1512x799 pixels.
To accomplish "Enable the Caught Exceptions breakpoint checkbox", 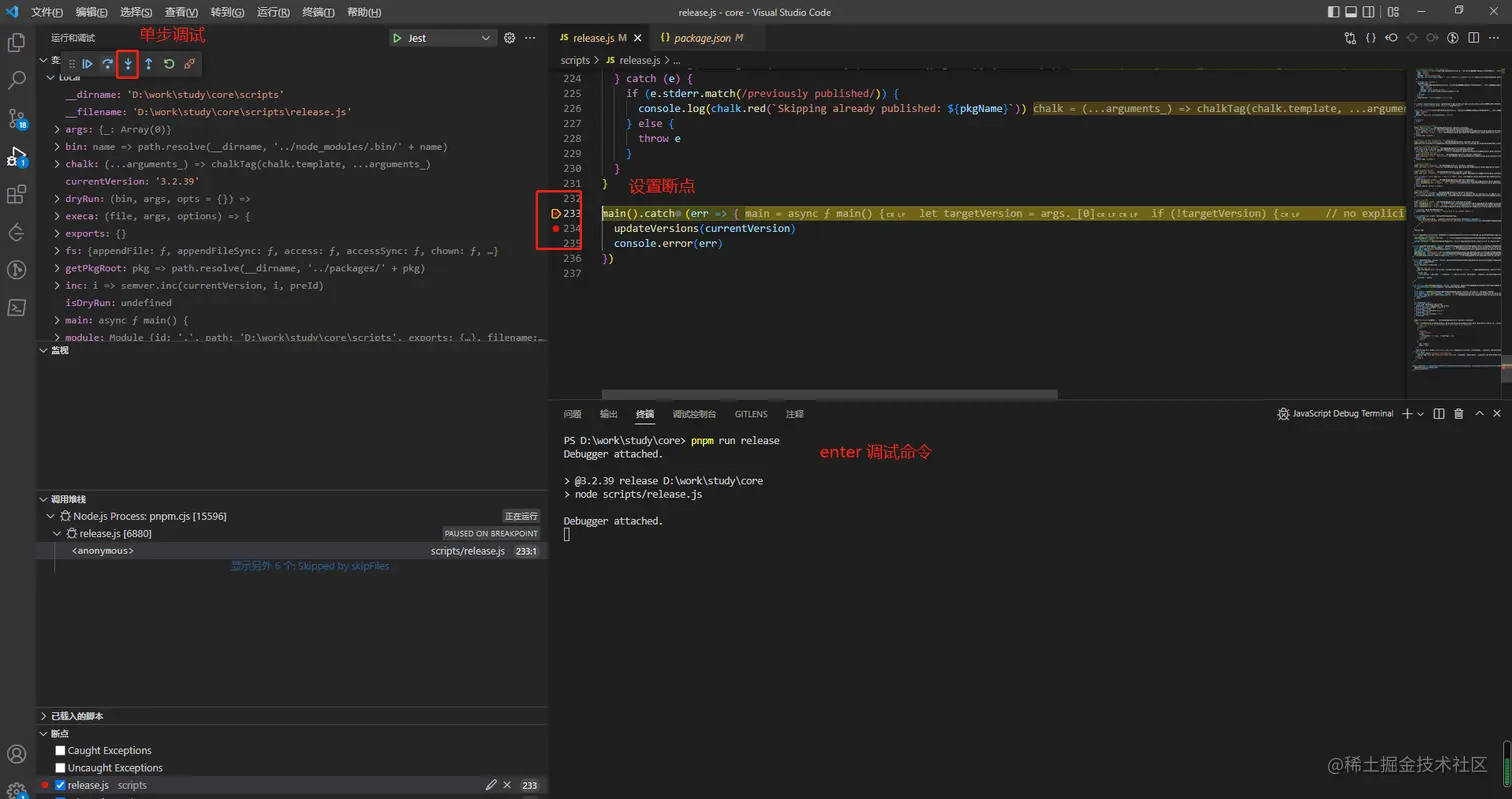I will pos(61,751).
